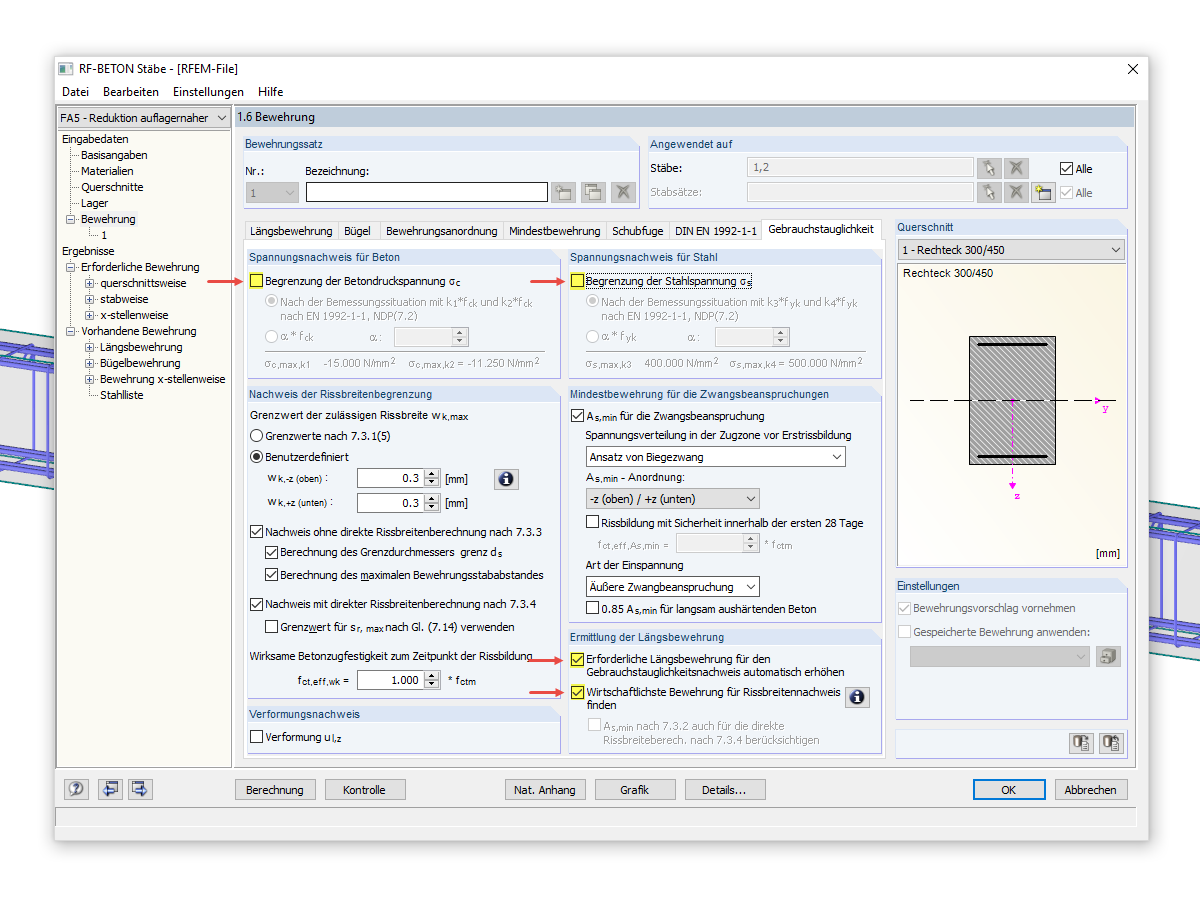Click the new member set icon

click(1043, 192)
